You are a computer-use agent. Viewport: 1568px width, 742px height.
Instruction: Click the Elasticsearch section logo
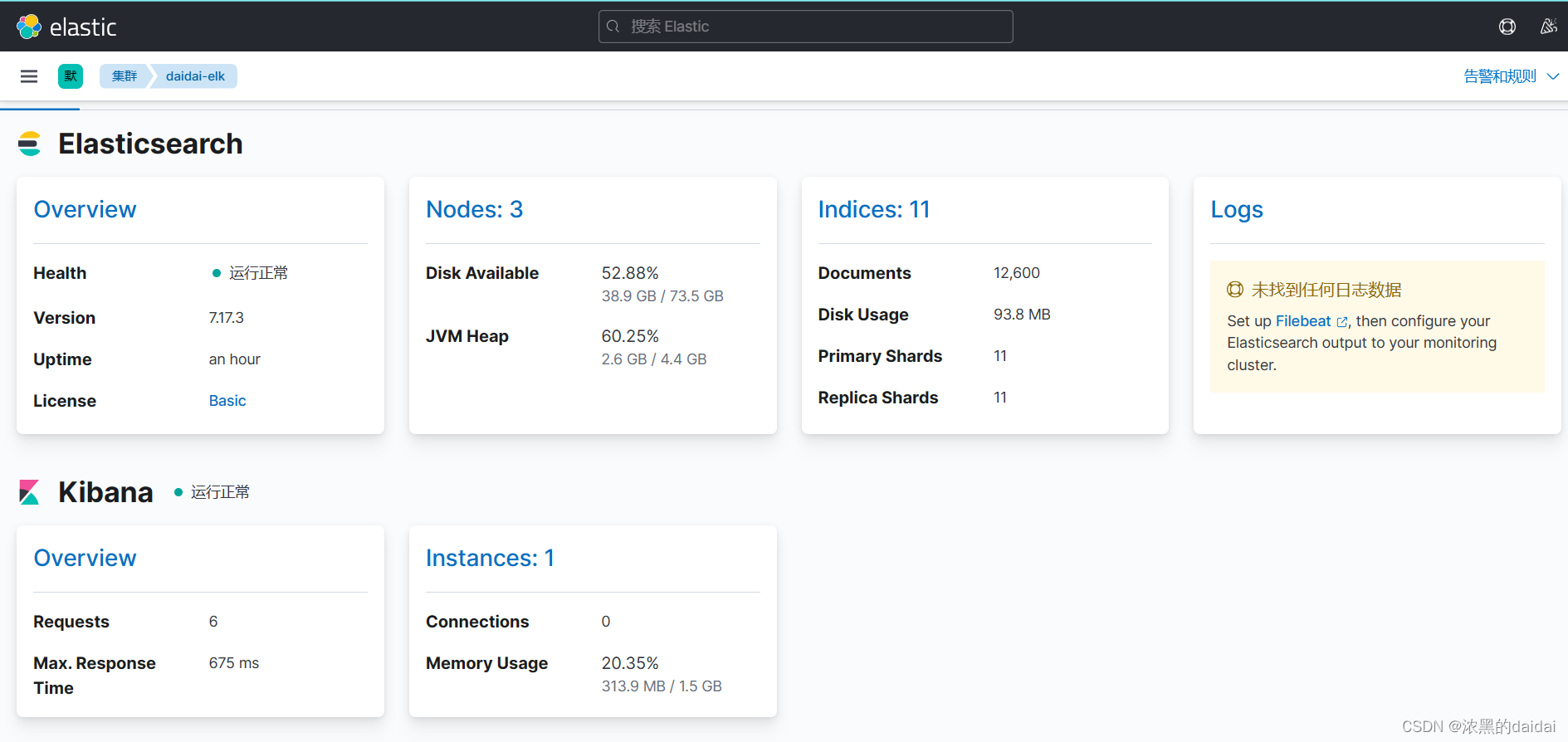(x=29, y=144)
